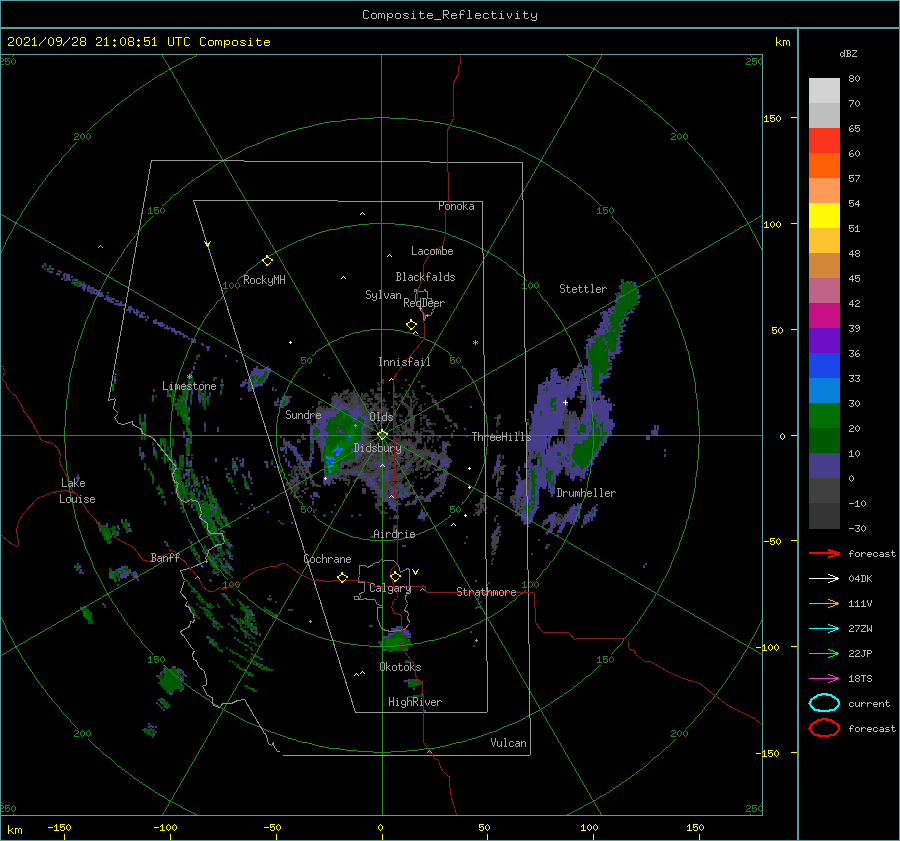Select the Vulcan label
900x841 pixels.
click(x=509, y=743)
